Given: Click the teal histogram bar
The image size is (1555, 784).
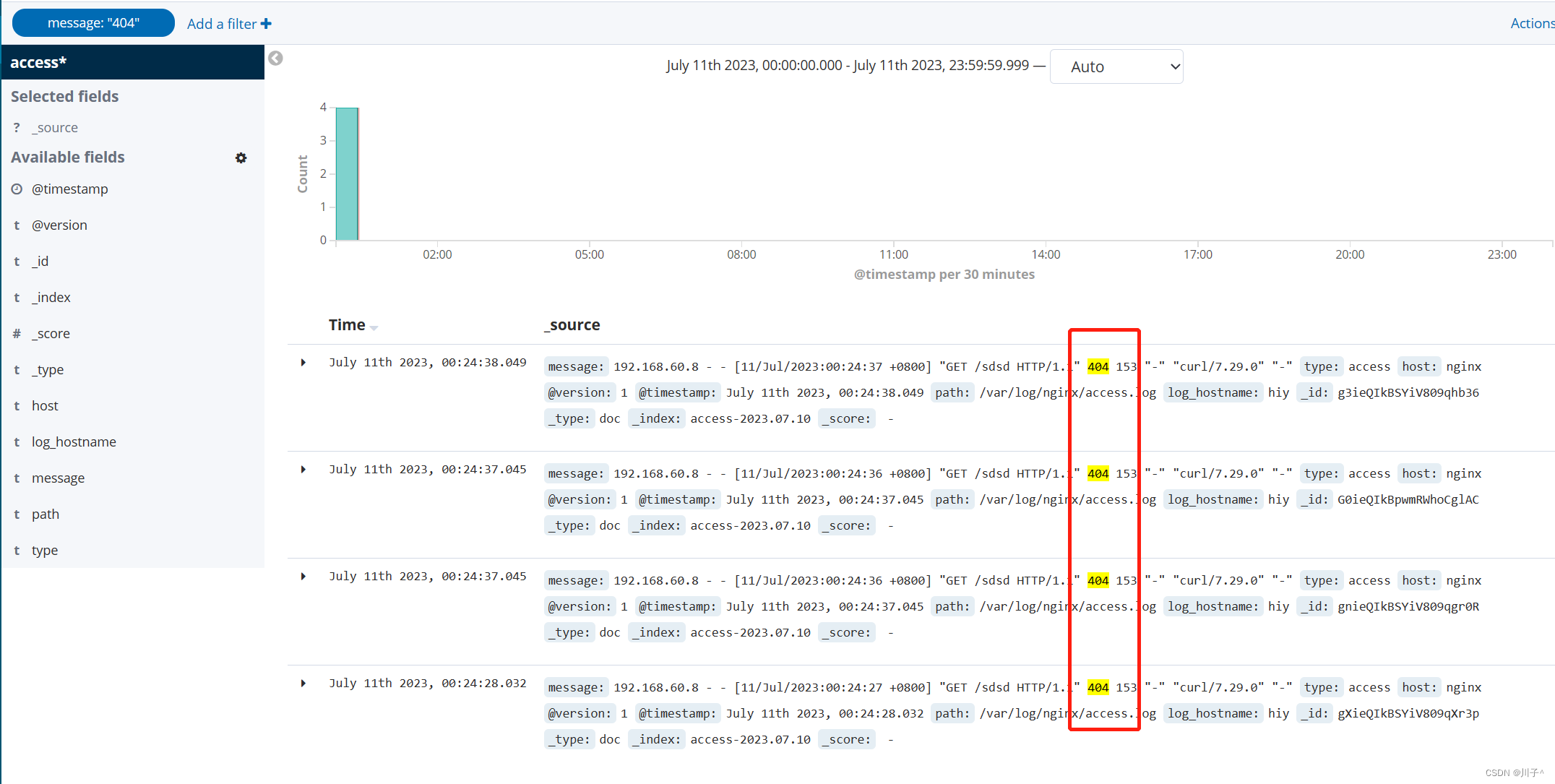Looking at the screenshot, I should click(x=348, y=173).
